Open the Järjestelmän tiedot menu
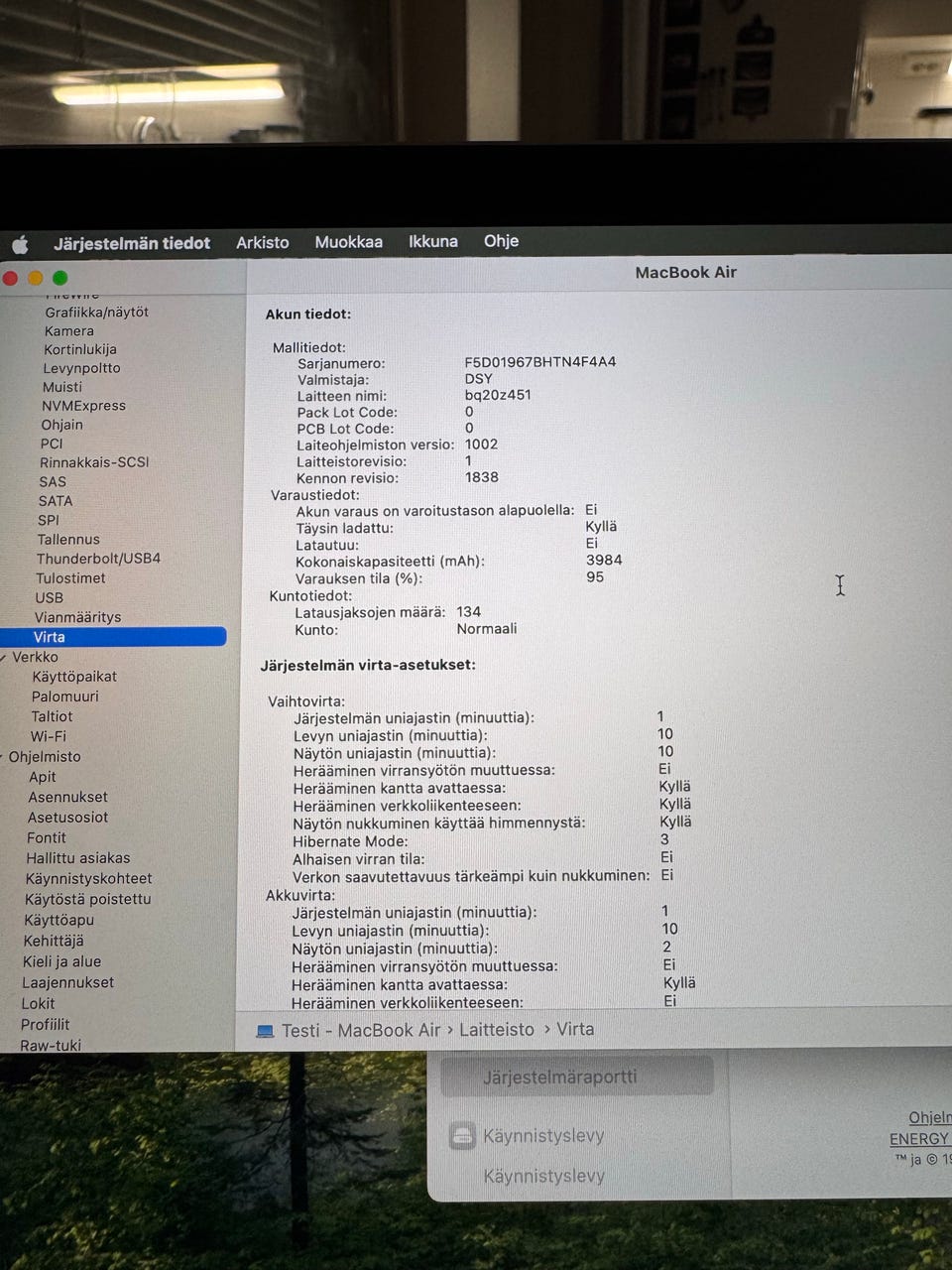This screenshot has width=952, height=1270. (132, 243)
